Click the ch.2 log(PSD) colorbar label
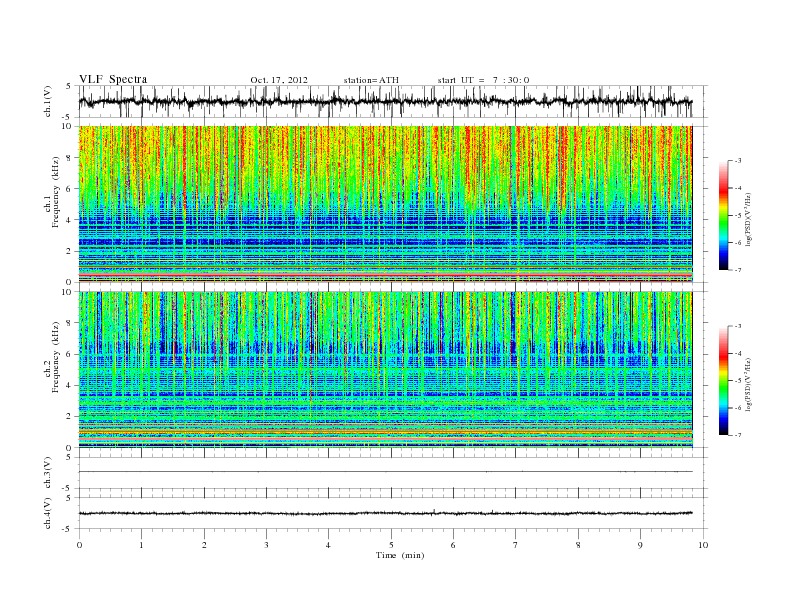 point(748,384)
